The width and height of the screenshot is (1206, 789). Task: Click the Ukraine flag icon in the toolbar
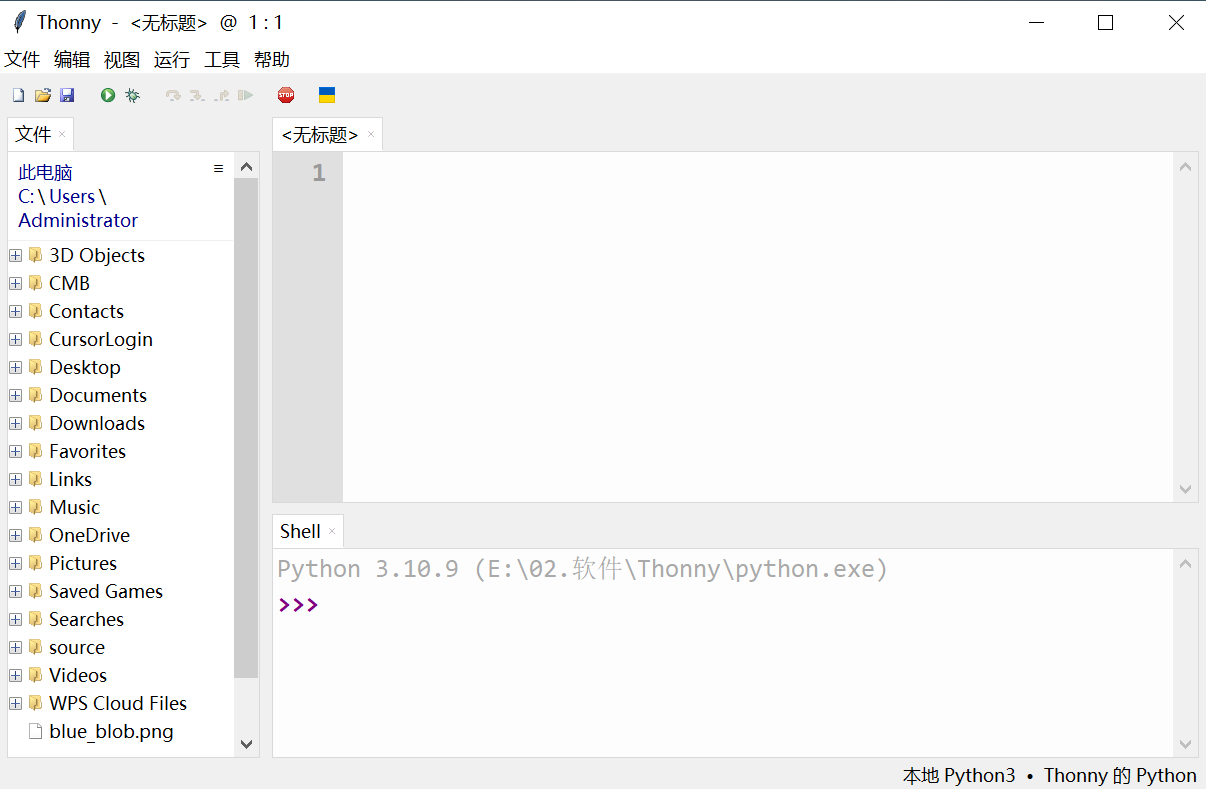[x=327, y=95]
